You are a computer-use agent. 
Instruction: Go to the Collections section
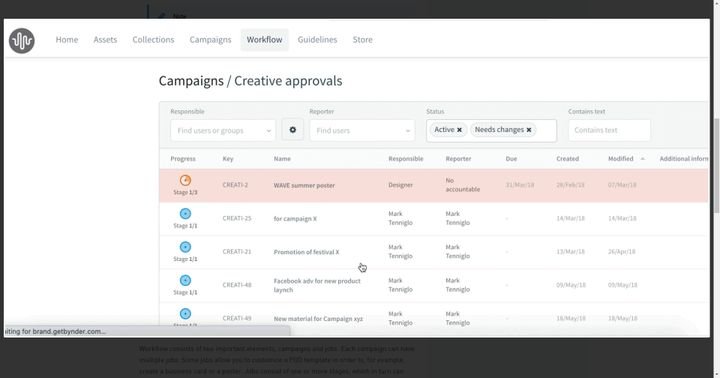pos(153,40)
